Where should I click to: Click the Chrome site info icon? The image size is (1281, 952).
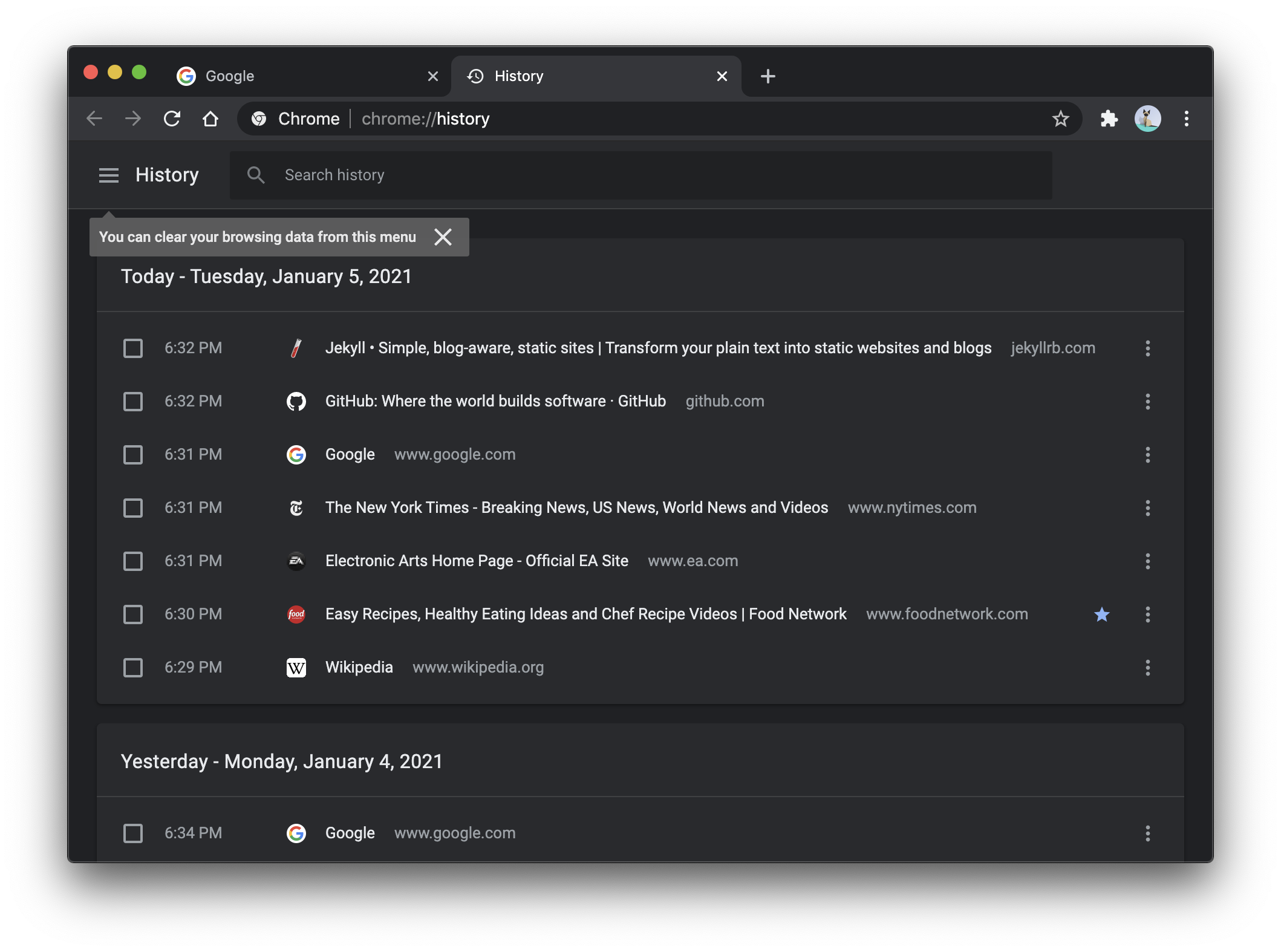point(259,119)
